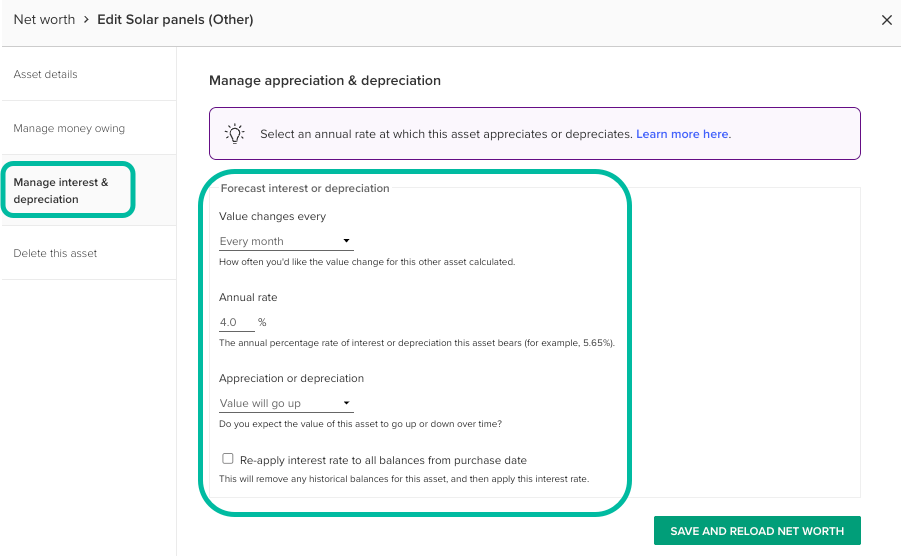Screen dimensions: 901x556
Task: Click the Forecast interest or depreciation legend
Action: pos(304,187)
